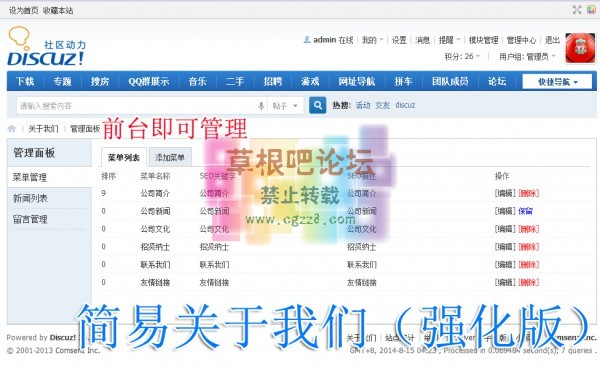Screen dimensions: 600x371
Task: Click the blue search magnifier button
Action: point(318,105)
